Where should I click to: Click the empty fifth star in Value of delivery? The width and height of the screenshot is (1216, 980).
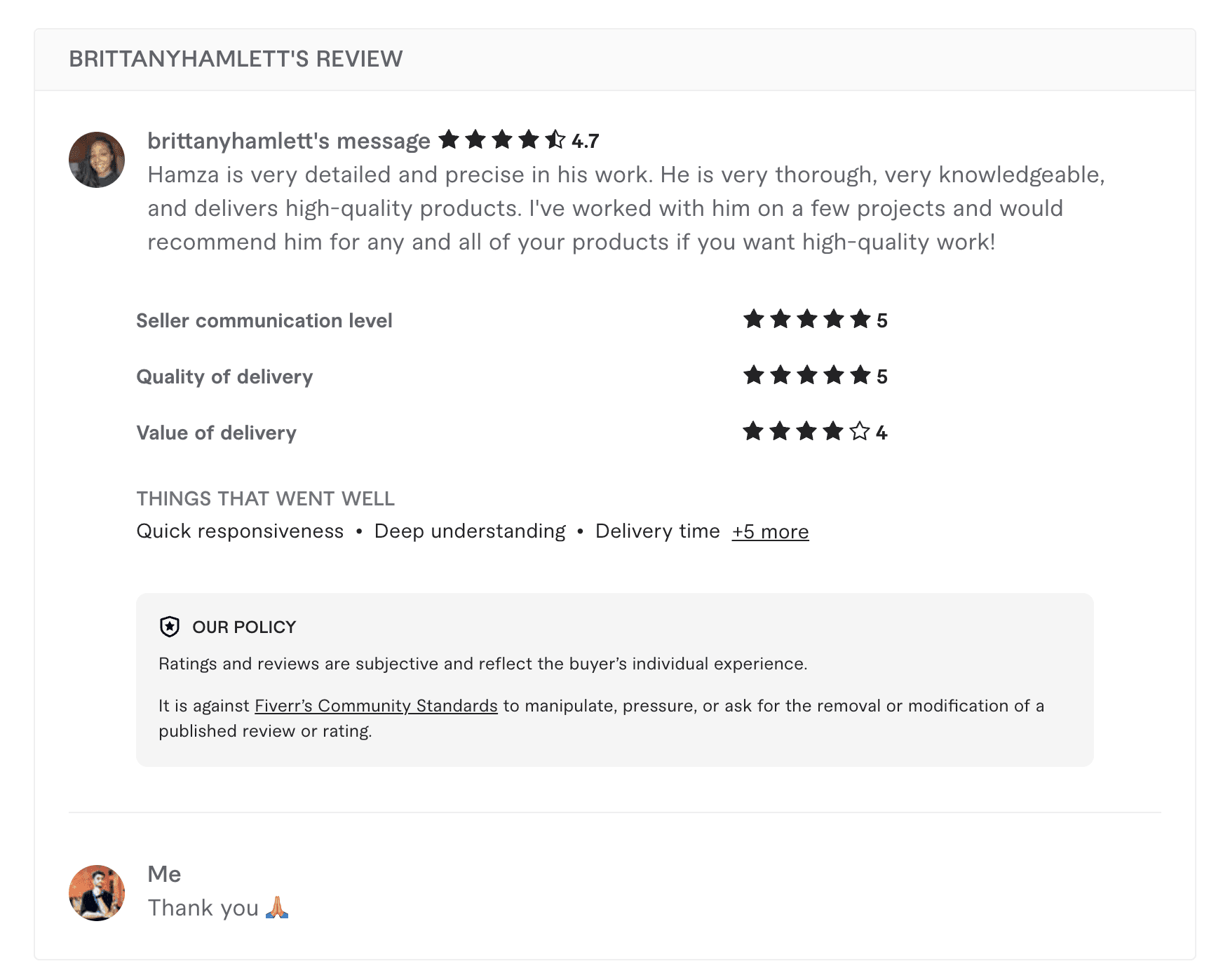858,432
